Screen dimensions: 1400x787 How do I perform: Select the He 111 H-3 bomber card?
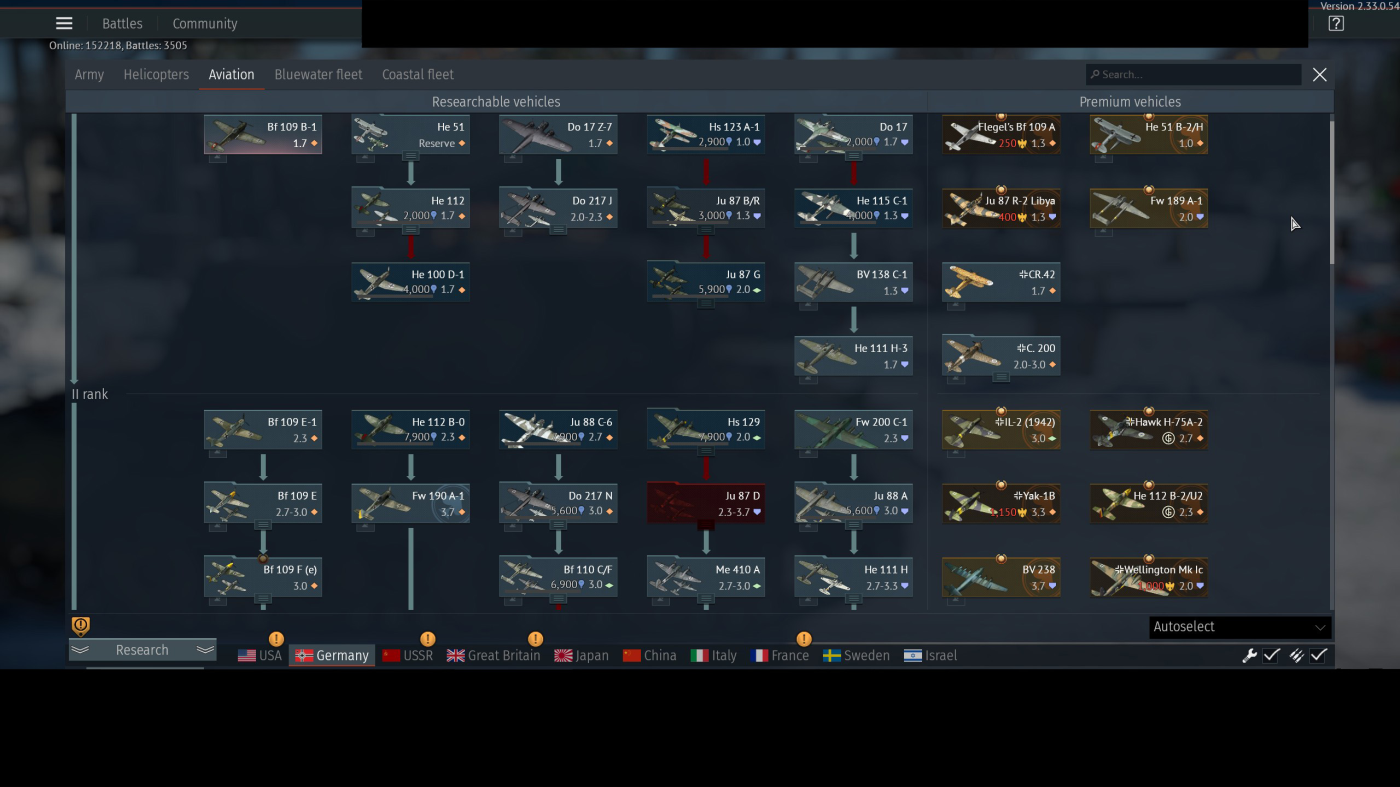854,356
